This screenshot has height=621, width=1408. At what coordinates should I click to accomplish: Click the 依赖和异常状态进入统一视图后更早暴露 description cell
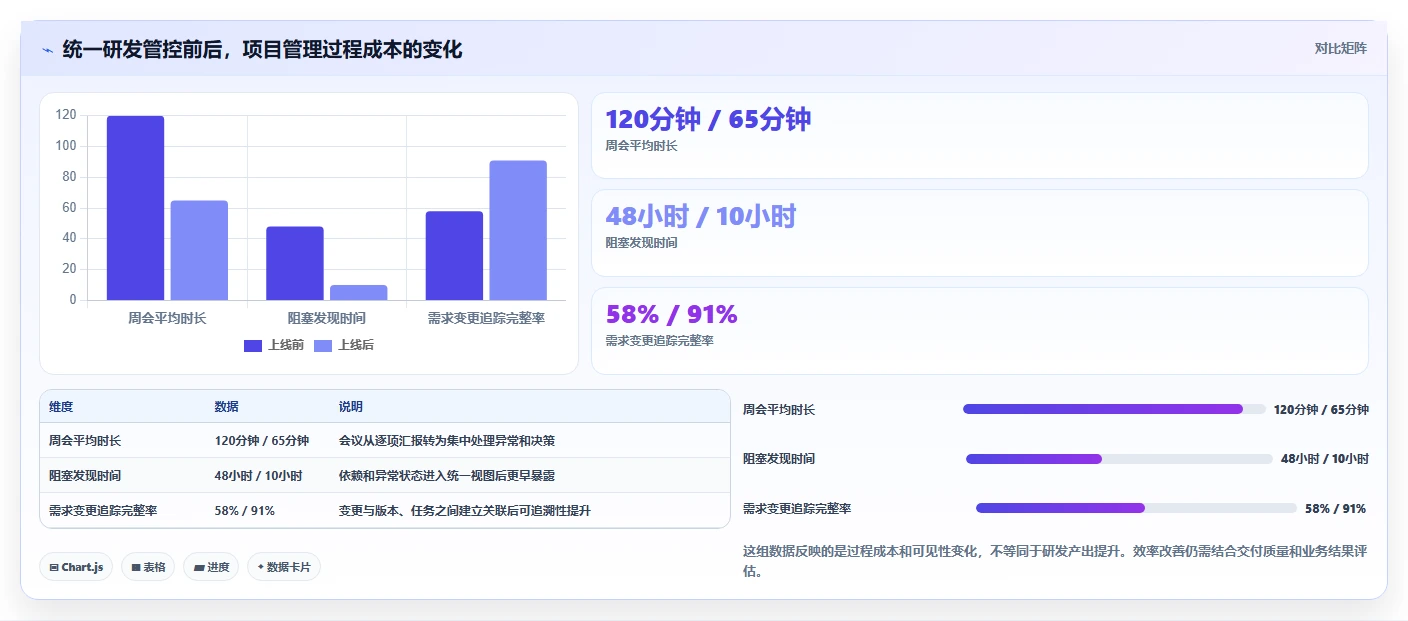[447, 475]
